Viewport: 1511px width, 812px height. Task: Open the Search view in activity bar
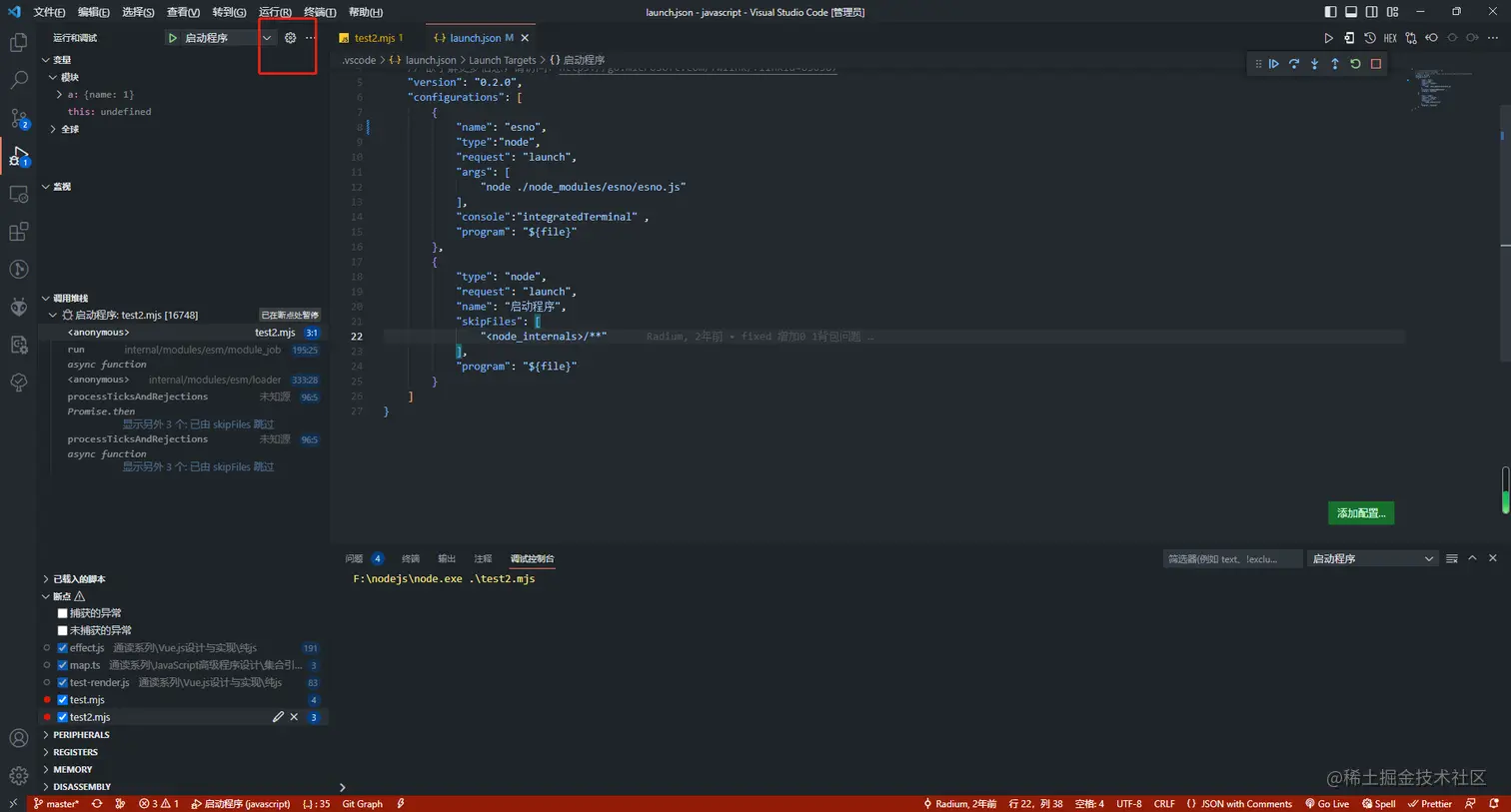click(x=18, y=80)
